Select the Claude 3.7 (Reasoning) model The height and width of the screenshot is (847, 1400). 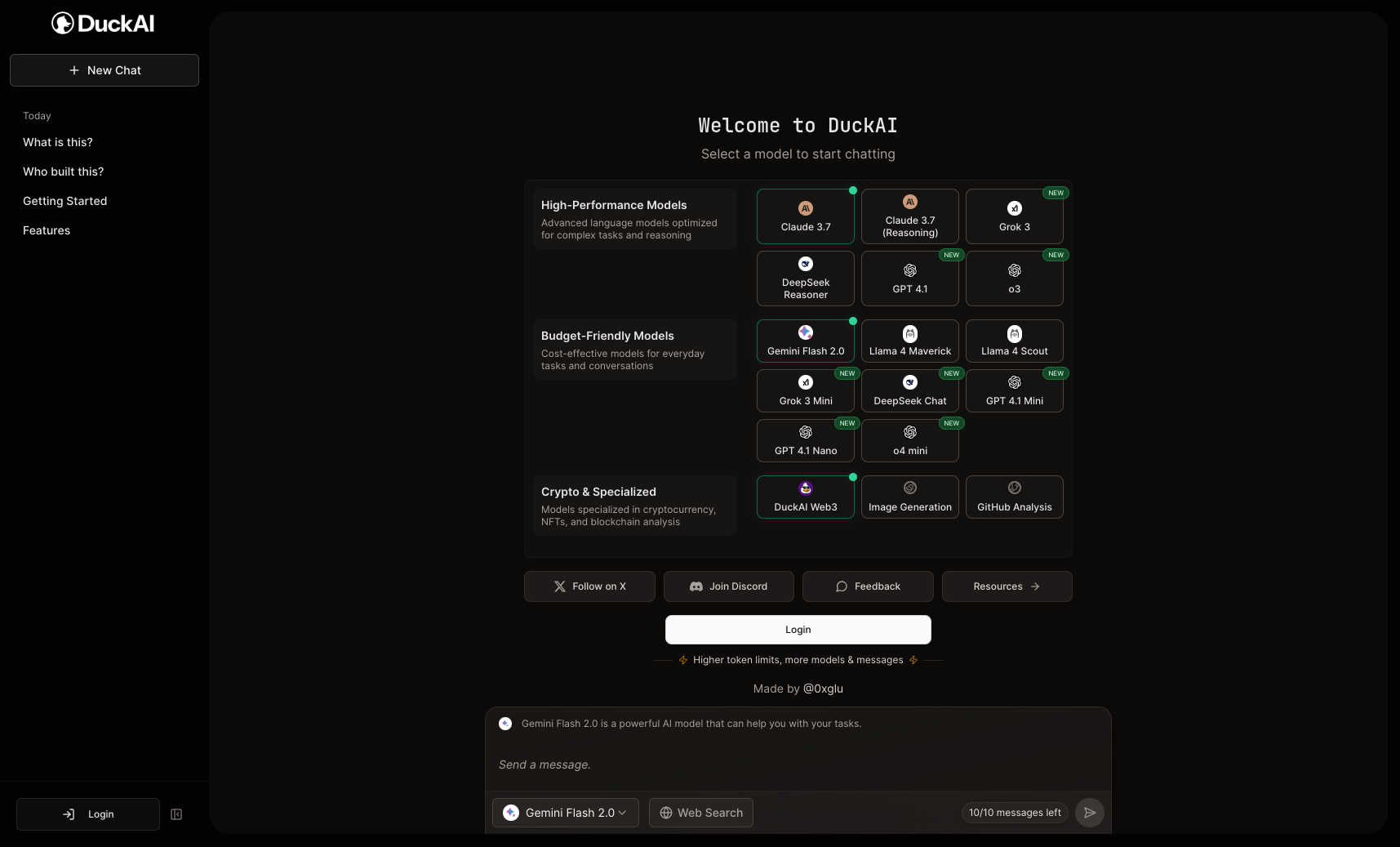[x=910, y=216]
